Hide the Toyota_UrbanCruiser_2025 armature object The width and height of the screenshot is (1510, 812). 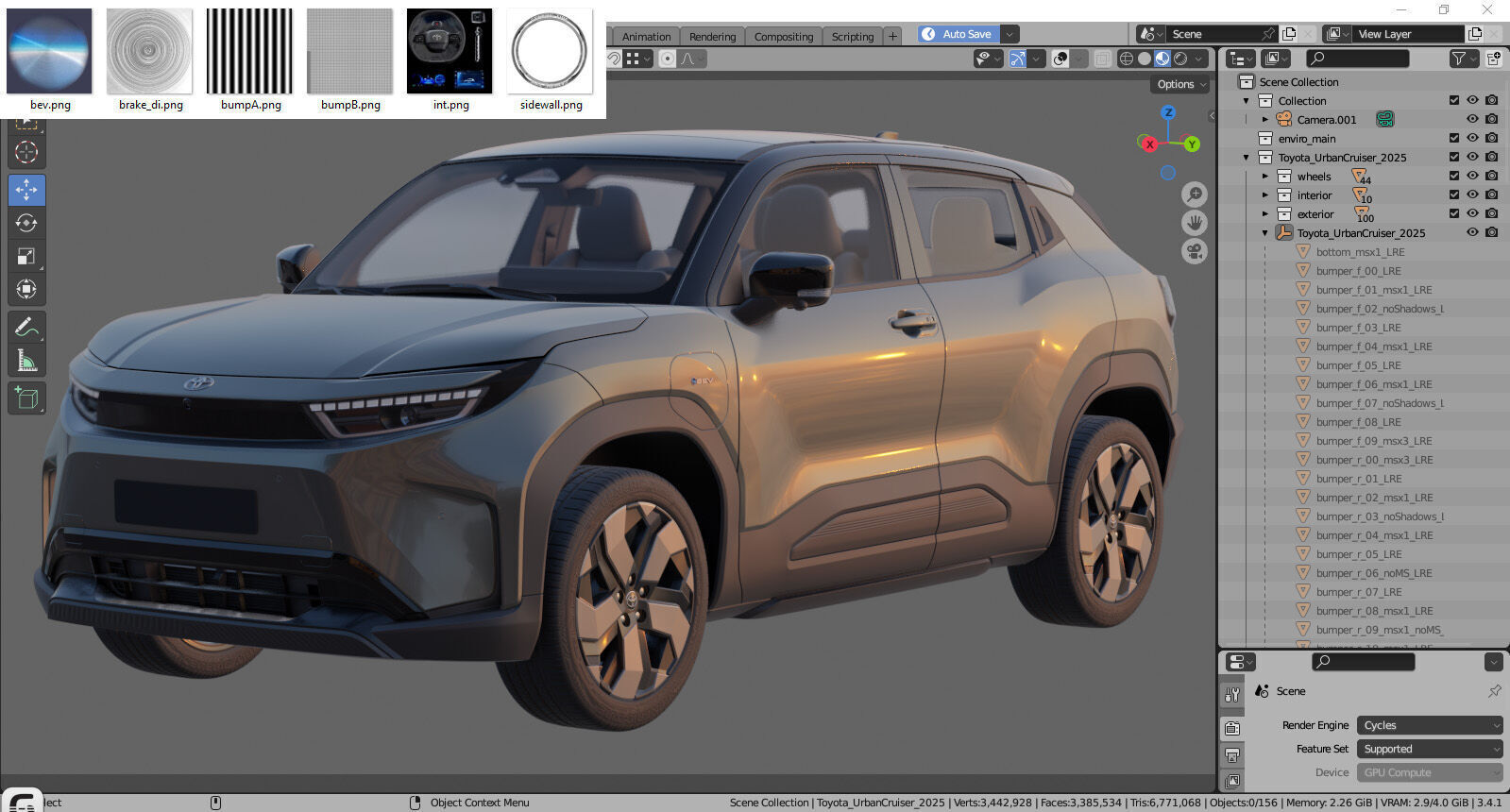pyautogui.click(x=1472, y=232)
